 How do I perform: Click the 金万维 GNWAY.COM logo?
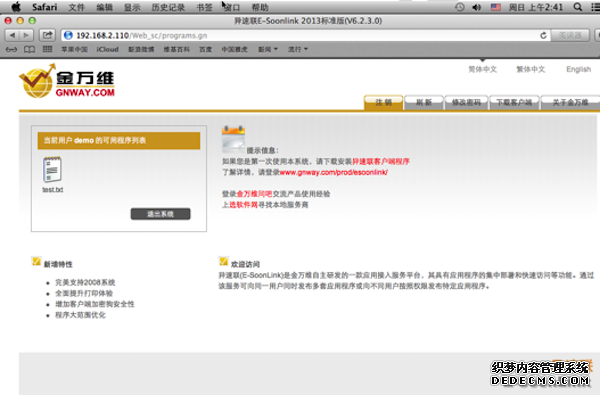pos(67,81)
